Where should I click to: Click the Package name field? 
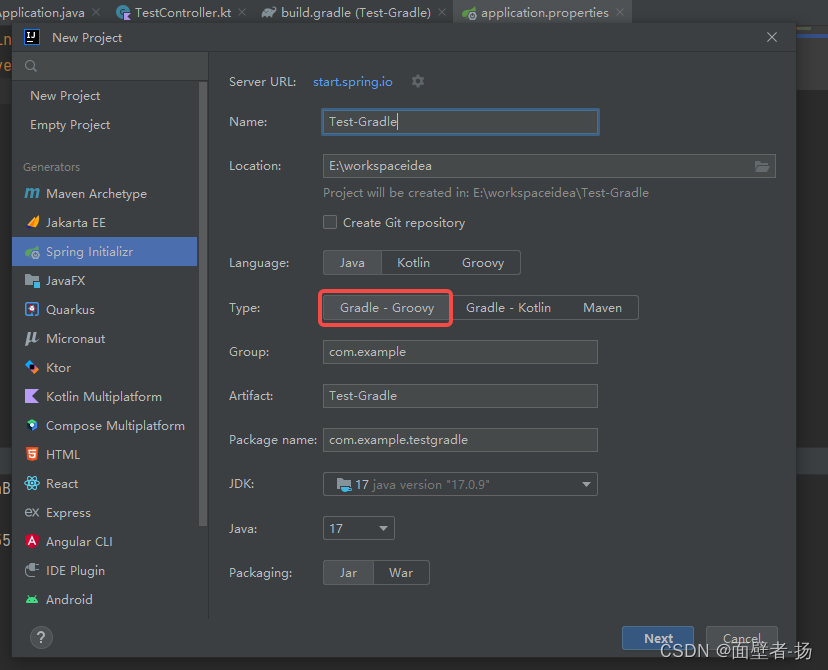tap(460, 440)
